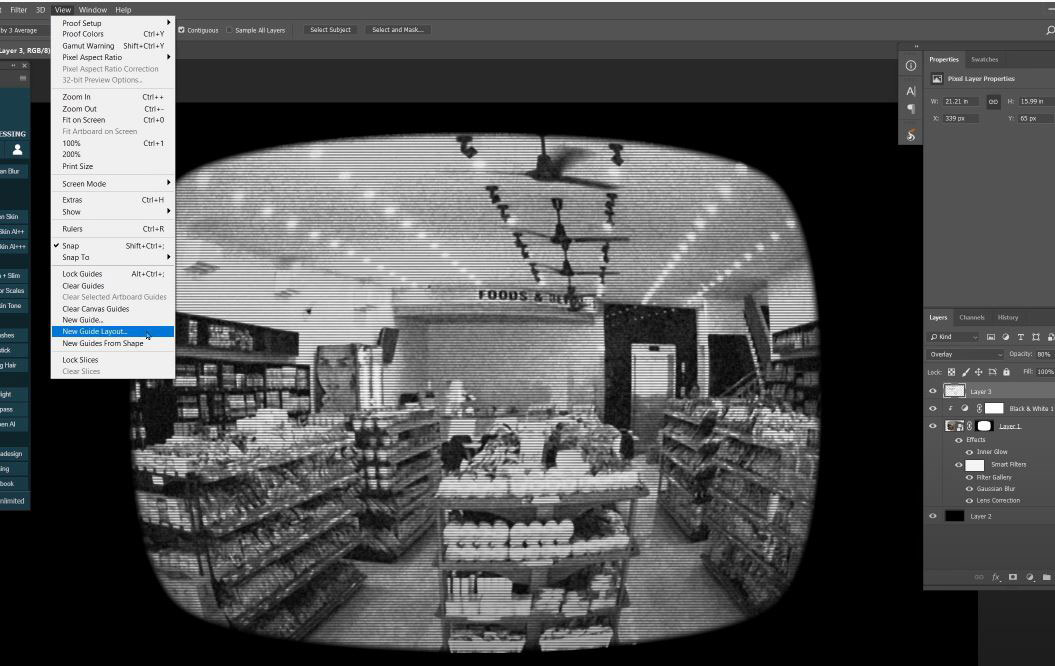
Task: Expand the Pixel Aspect Ratio submenu
Action: tap(112, 57)
